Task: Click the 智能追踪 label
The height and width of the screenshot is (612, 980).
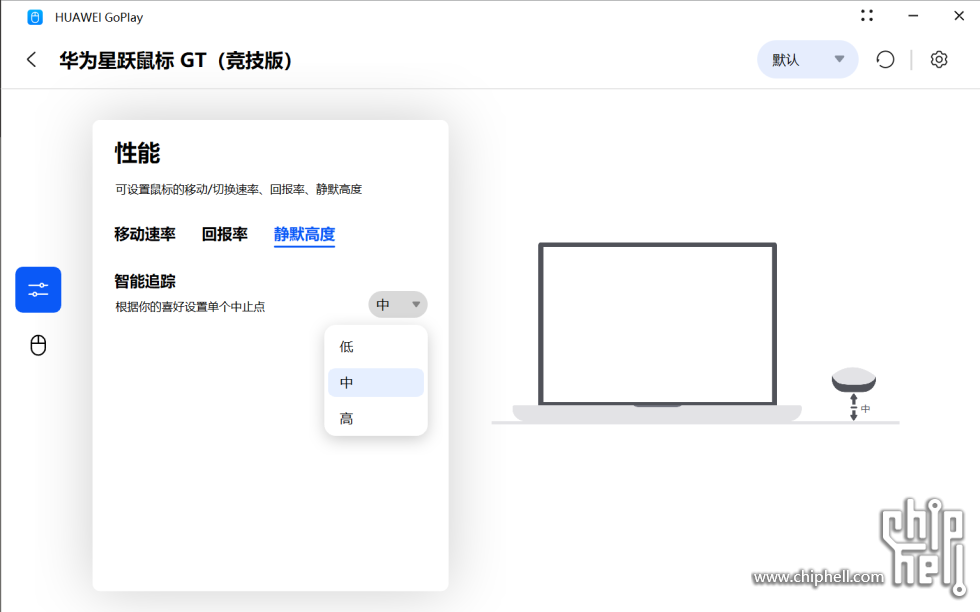Action: tap(145, 281)
